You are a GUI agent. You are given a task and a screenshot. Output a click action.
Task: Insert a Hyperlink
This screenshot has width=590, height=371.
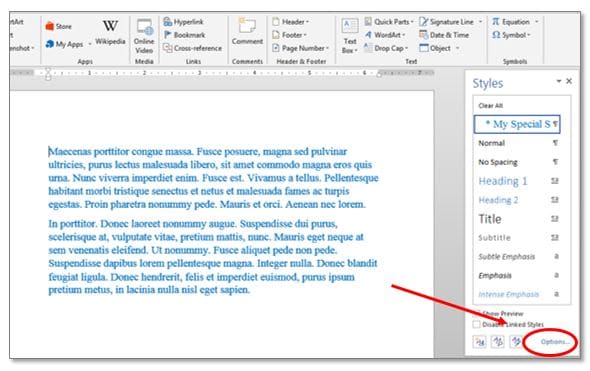[183, 22]
